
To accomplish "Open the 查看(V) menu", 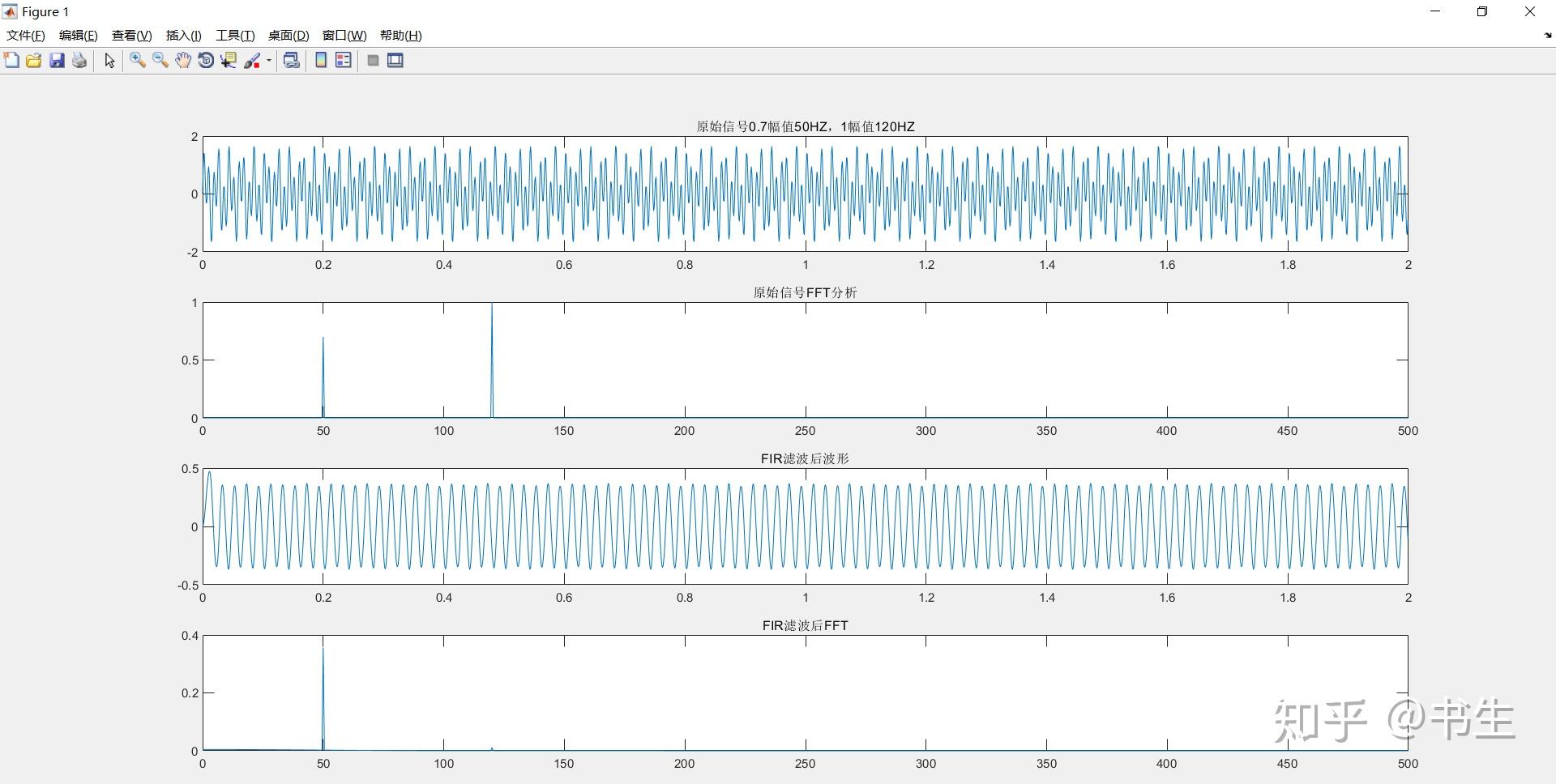I will [132, 35].
